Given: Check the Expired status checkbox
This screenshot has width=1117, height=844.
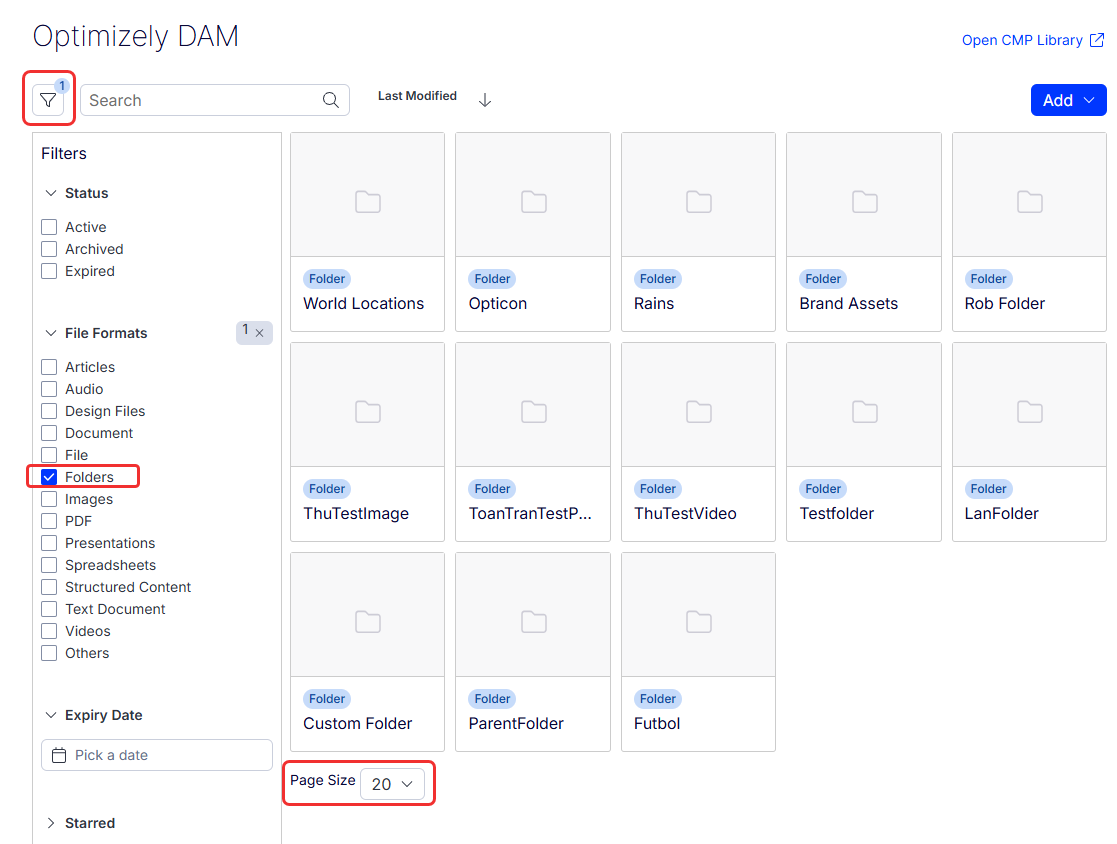Looking at the screenshot, I should point(49,271).
